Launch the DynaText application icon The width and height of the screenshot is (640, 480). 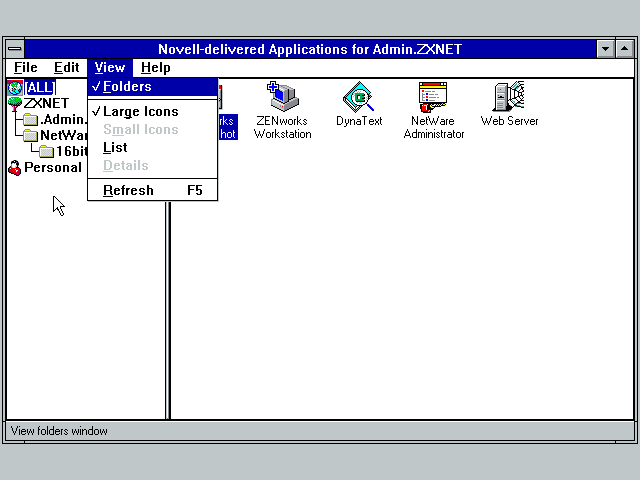(358, 97)
